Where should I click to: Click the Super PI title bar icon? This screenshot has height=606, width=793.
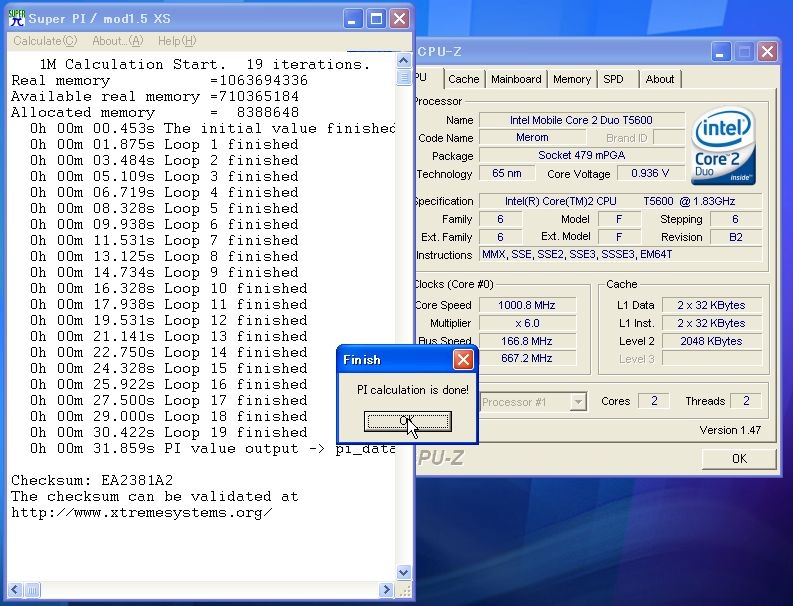tap(17, 19)
